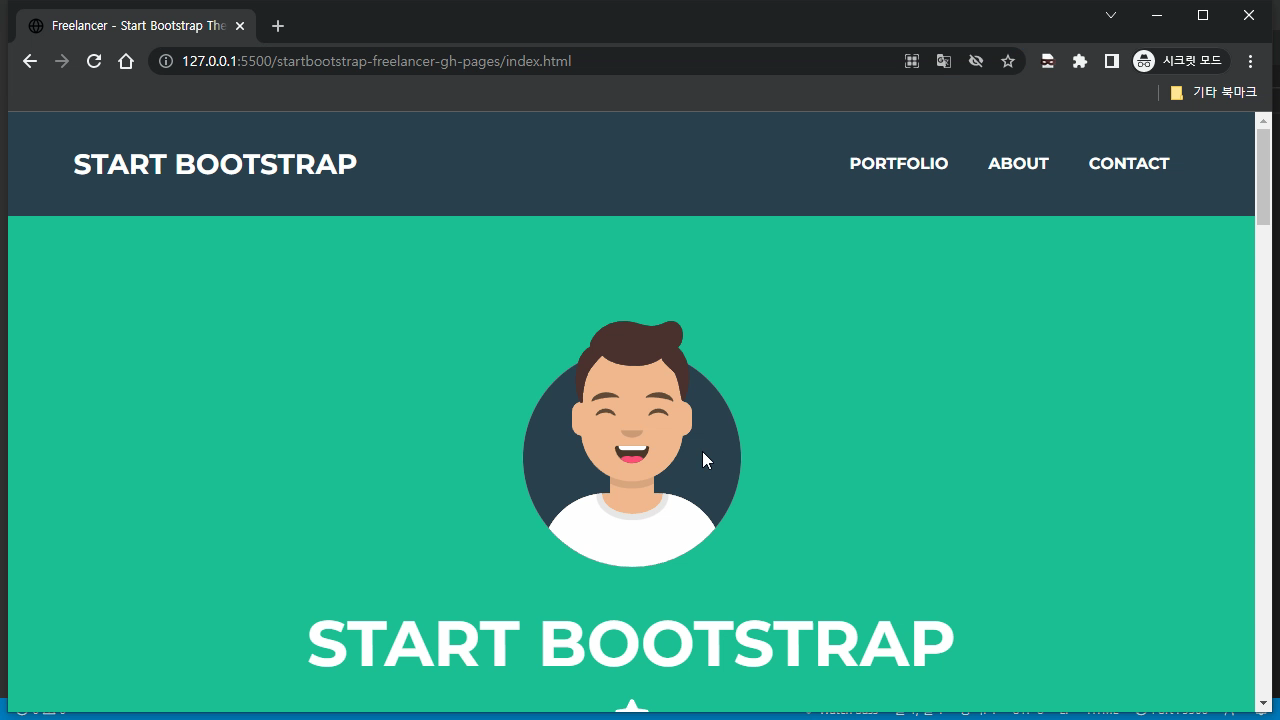This screenshot has width=1280, height=720.
Task: Select the Freelancer - Start Bootstrap tab
Action: (136, 26)
